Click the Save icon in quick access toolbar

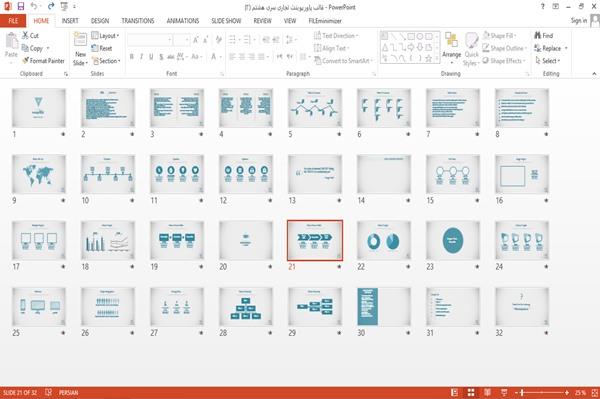pos(21,6)
